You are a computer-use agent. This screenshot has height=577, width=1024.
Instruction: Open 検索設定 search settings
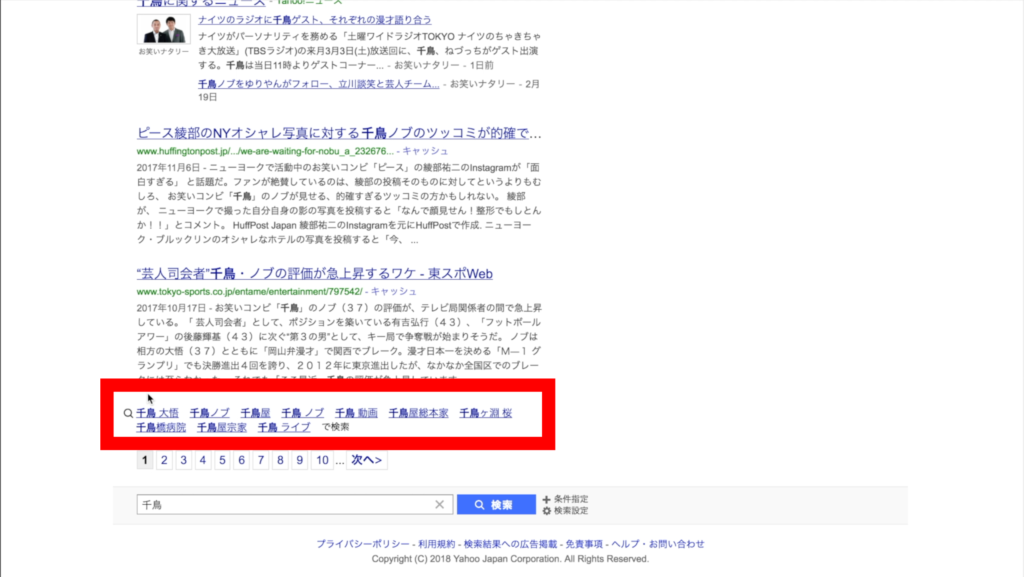[x=565, y=510]
